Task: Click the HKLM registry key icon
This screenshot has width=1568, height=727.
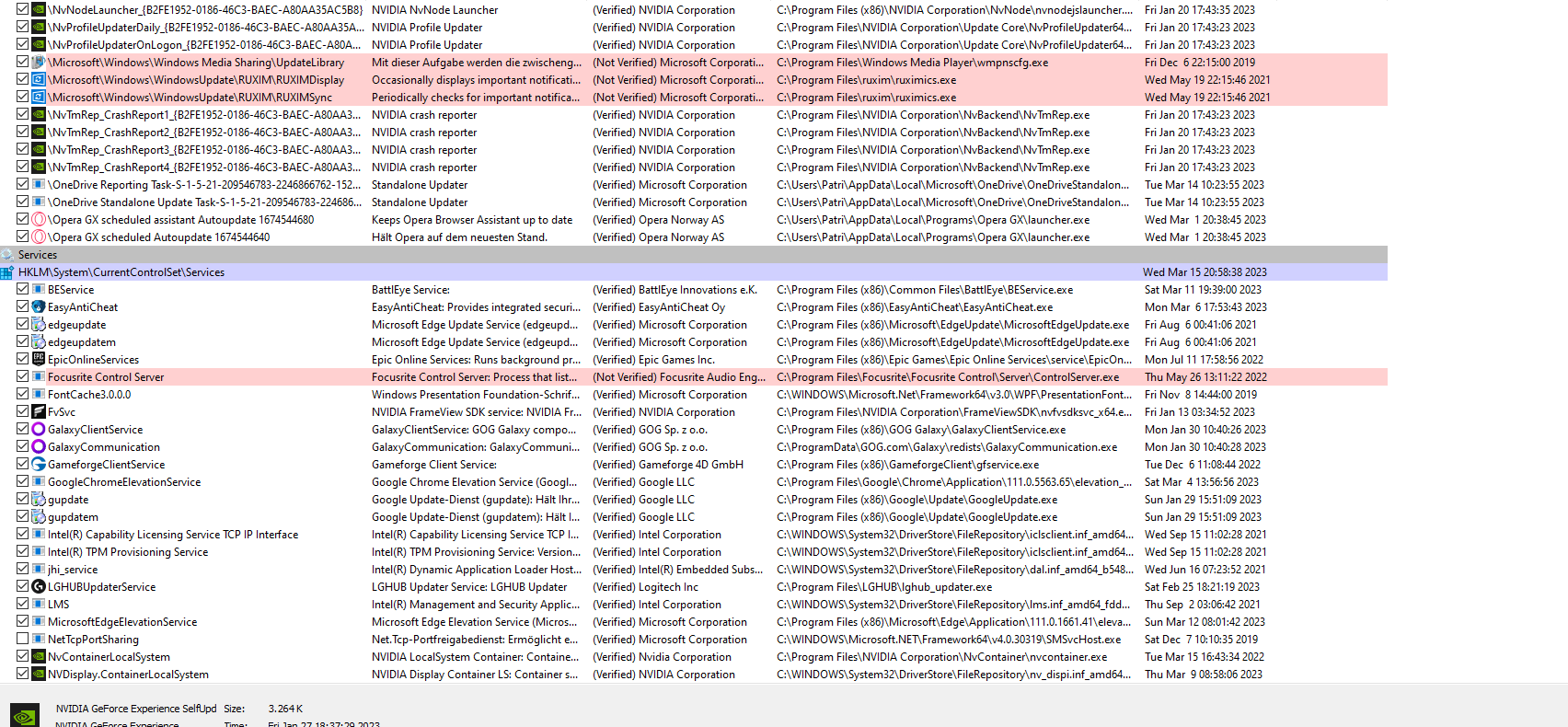Action: click(7, 272)
